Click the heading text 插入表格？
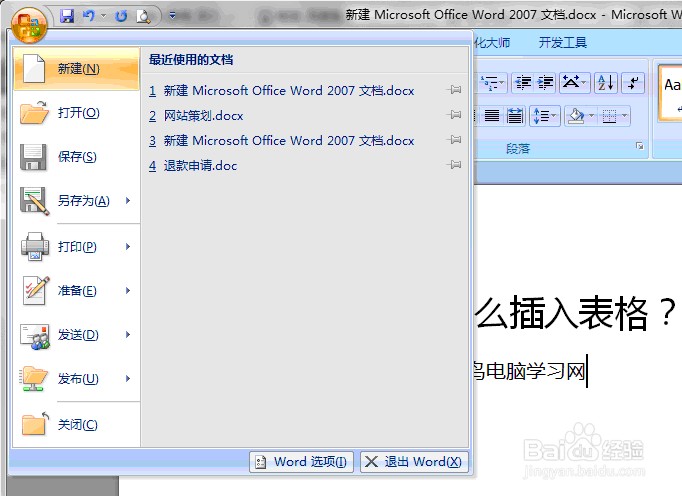The image size is (682, 496). (593, 312)
